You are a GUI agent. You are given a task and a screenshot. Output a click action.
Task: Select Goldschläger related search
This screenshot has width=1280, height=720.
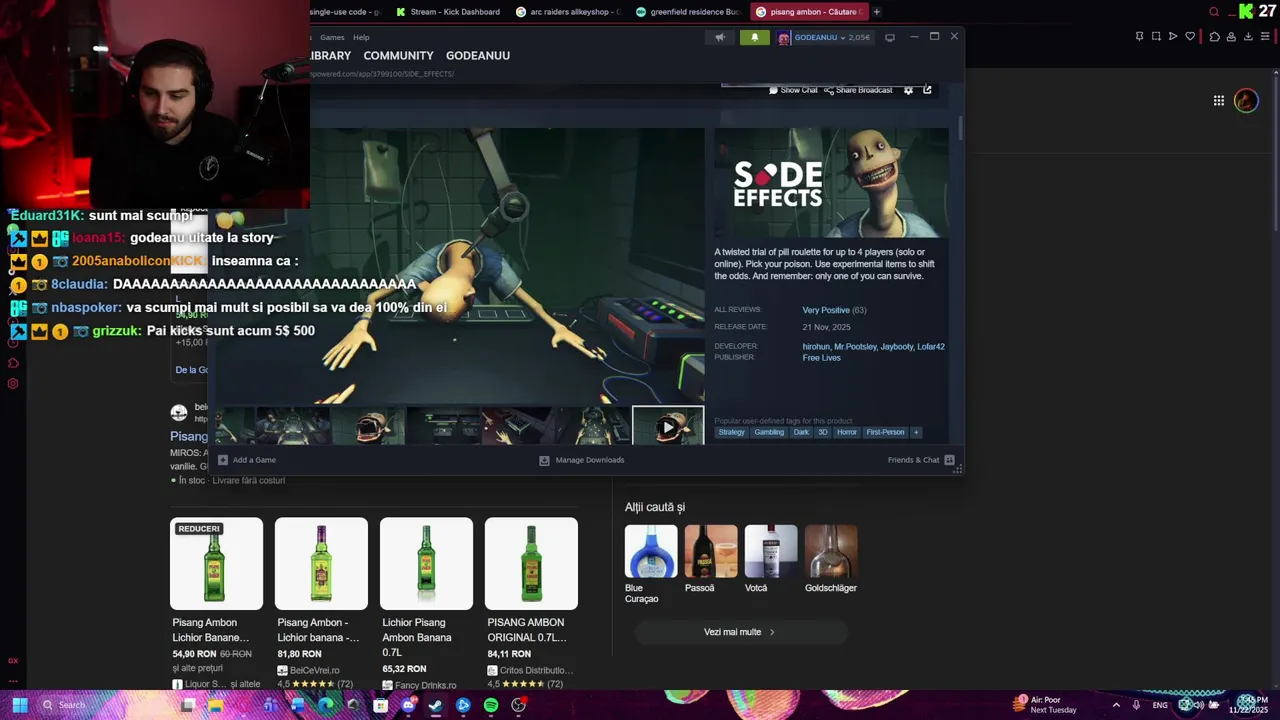click(x=831, y=559)
